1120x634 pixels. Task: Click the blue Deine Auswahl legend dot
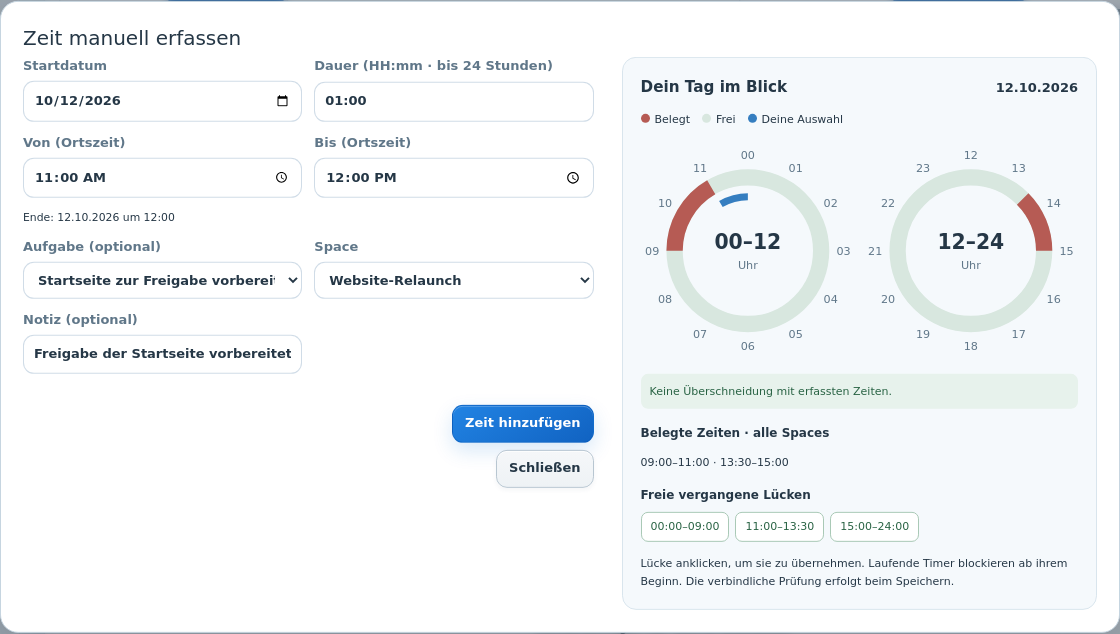point(752,119)
